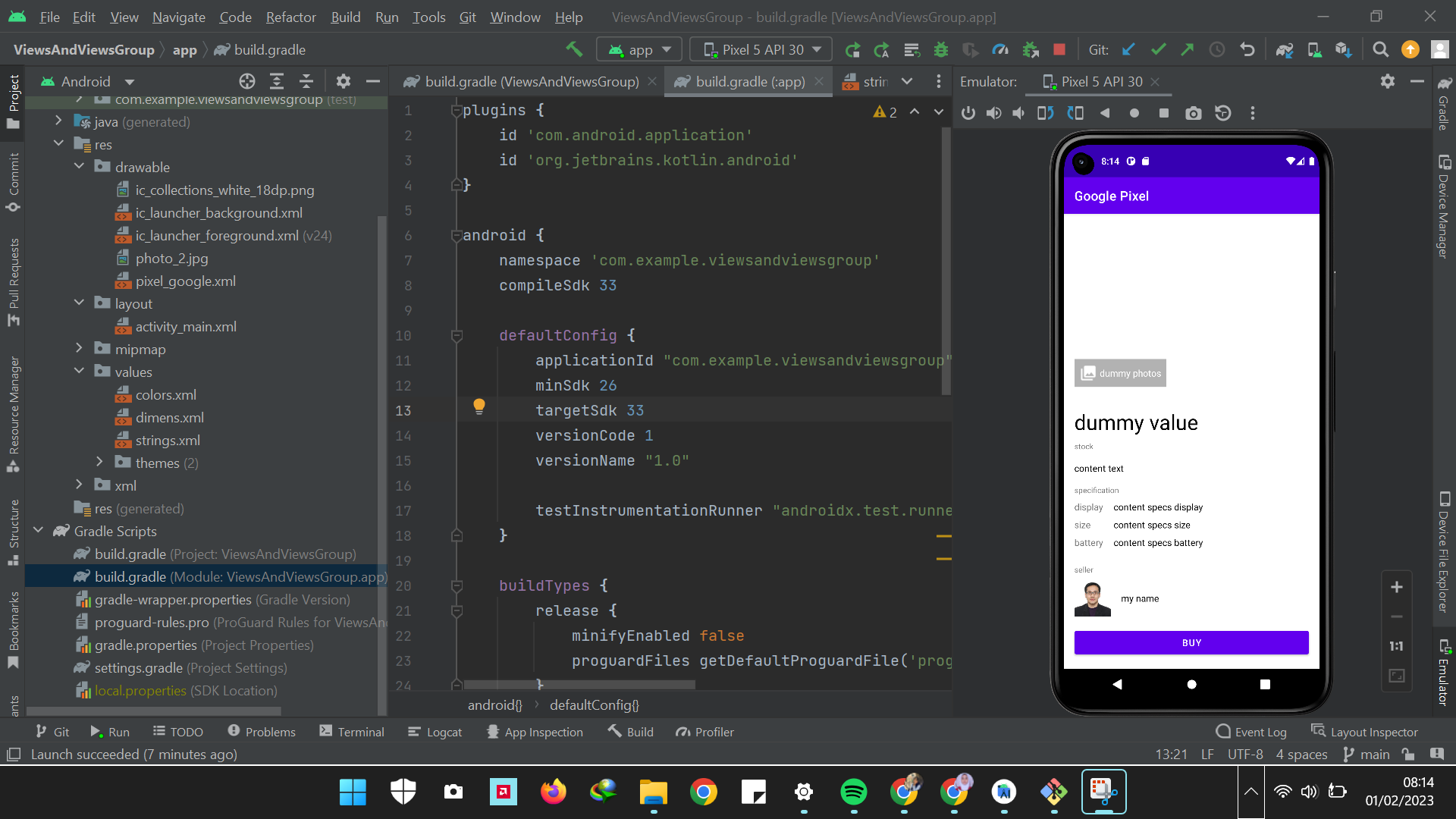
Task: Tap the BUY button in the emulator
Action: pyautogui.click(x=1191, y=642)
